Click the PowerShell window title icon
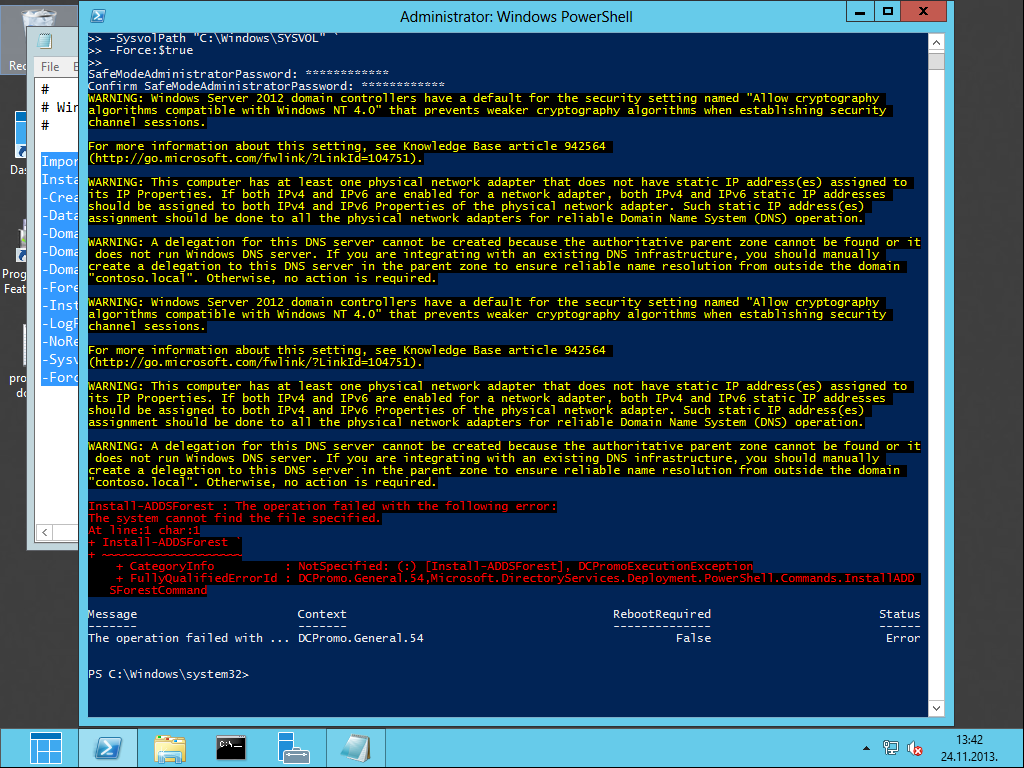This screenshot has width=1024, height=768. (99, 16)
